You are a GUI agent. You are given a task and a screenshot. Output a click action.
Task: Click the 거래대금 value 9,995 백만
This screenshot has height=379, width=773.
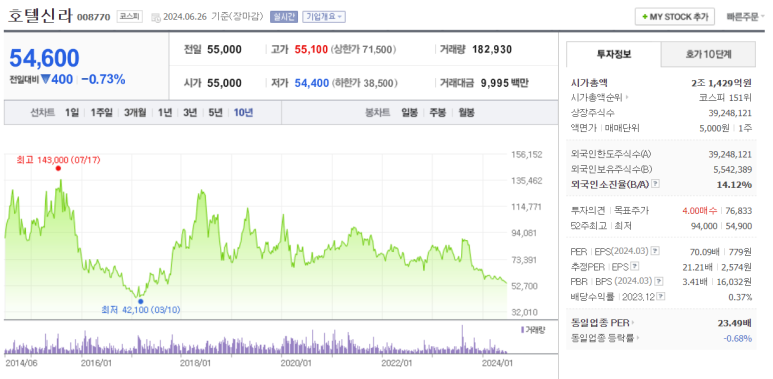tap(504, 83)
